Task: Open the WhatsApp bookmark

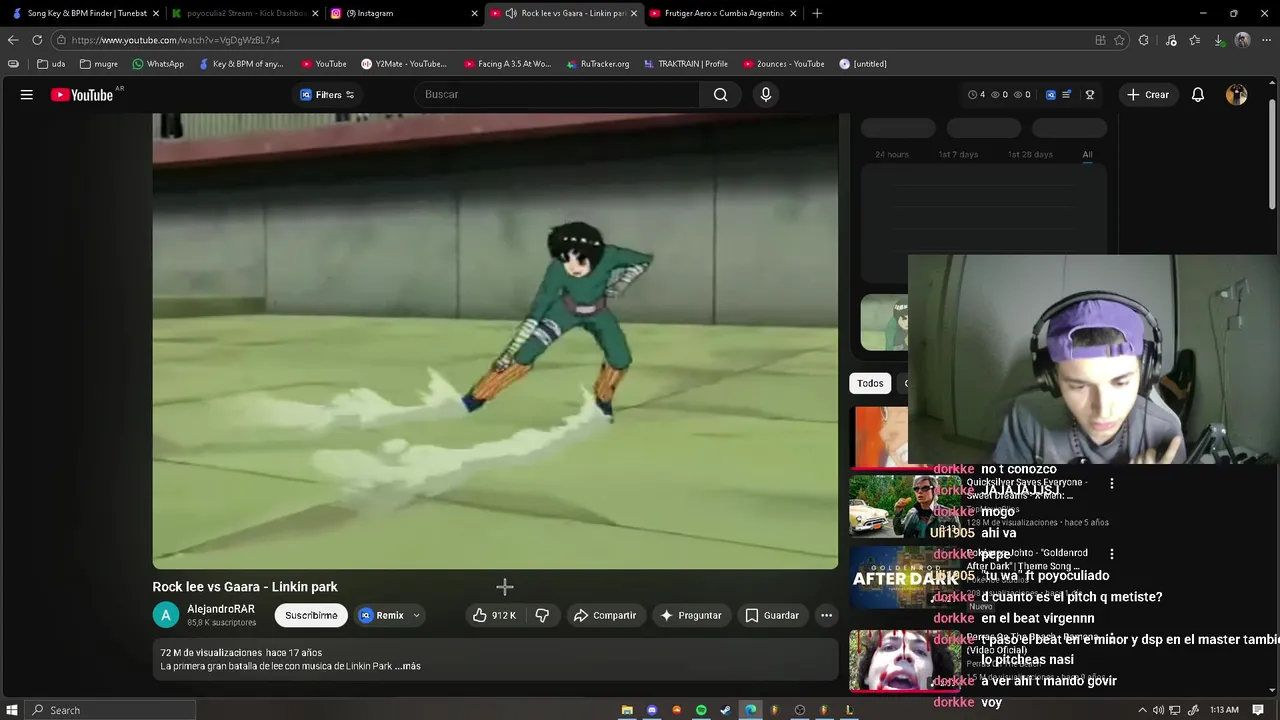Action: (x=158, y=64)
